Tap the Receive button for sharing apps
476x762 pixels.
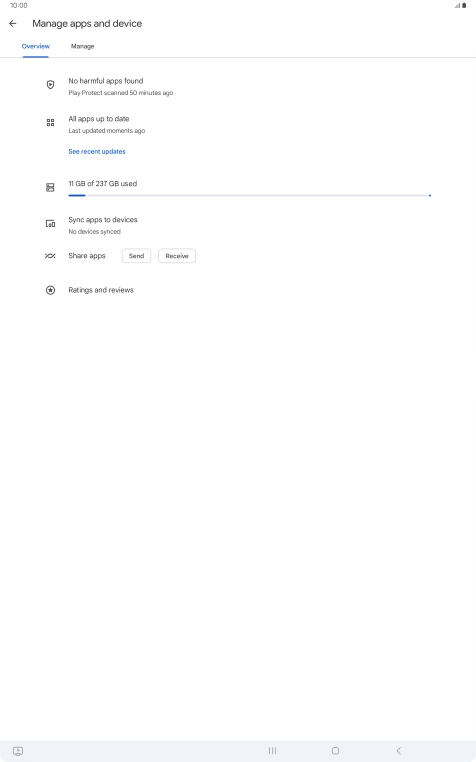177,256
